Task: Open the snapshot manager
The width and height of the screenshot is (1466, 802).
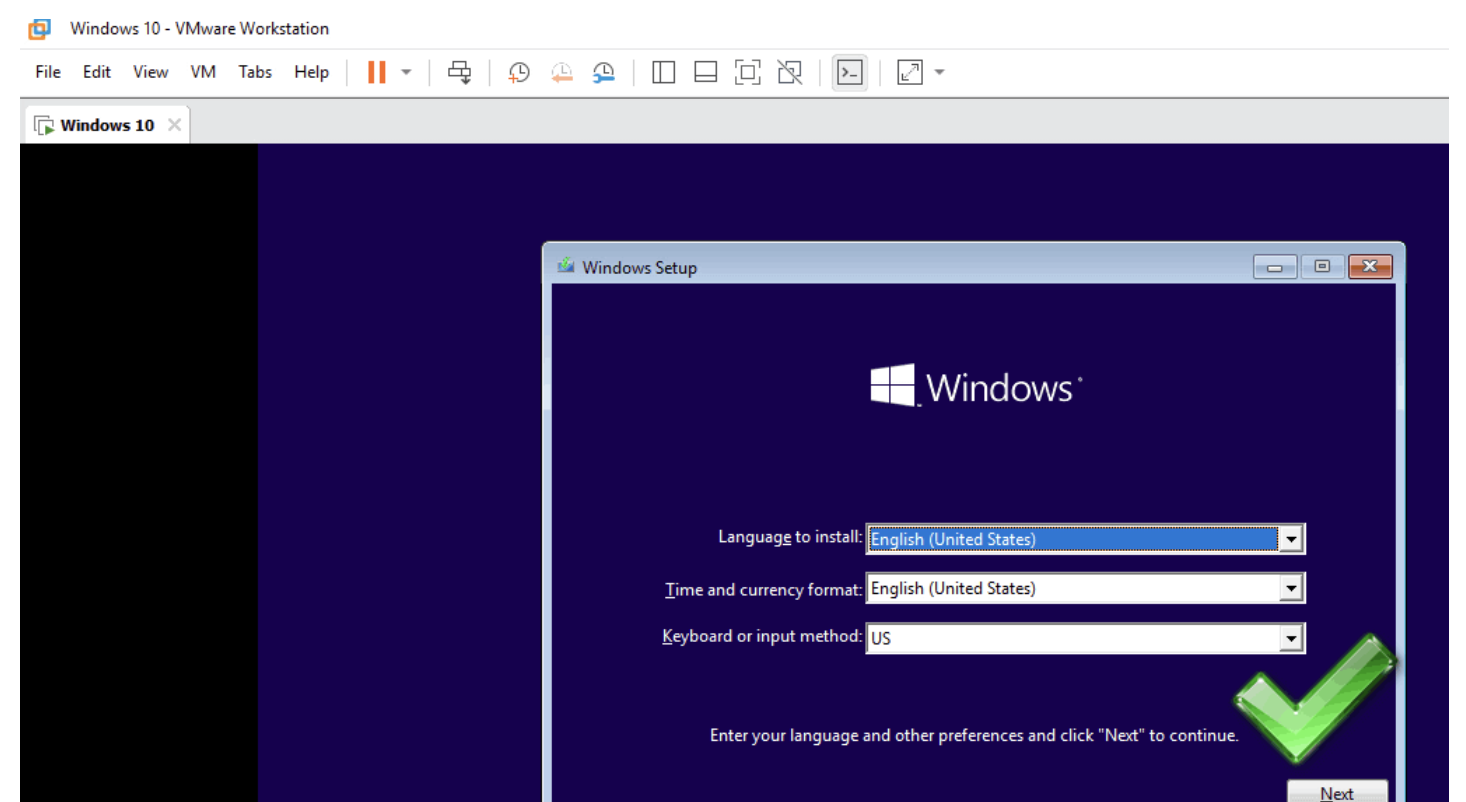Action: pyautogui.click(x=604, y=72)
